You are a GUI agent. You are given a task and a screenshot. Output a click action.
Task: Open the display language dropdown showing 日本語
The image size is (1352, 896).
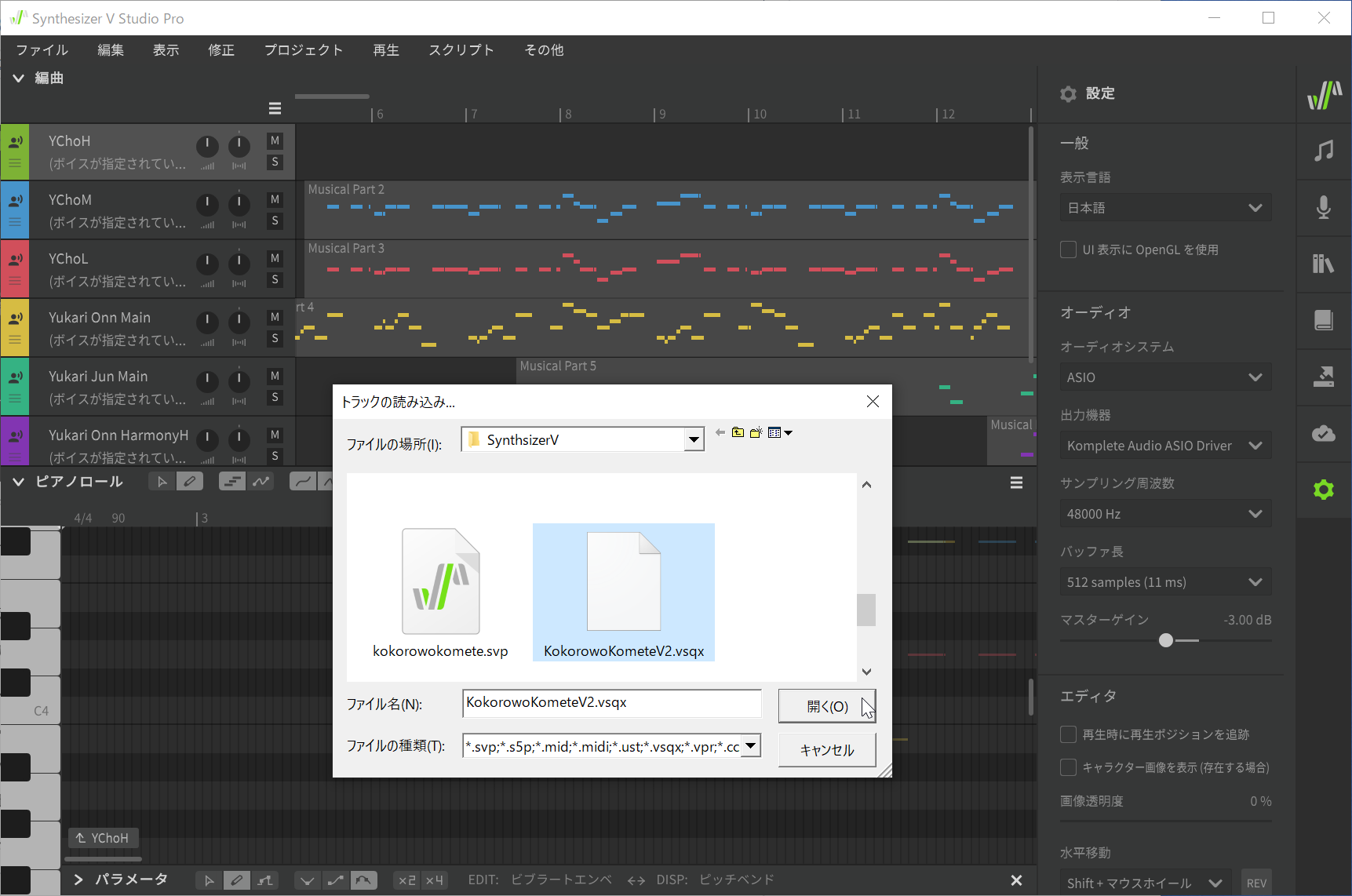tap(1165, 208)
